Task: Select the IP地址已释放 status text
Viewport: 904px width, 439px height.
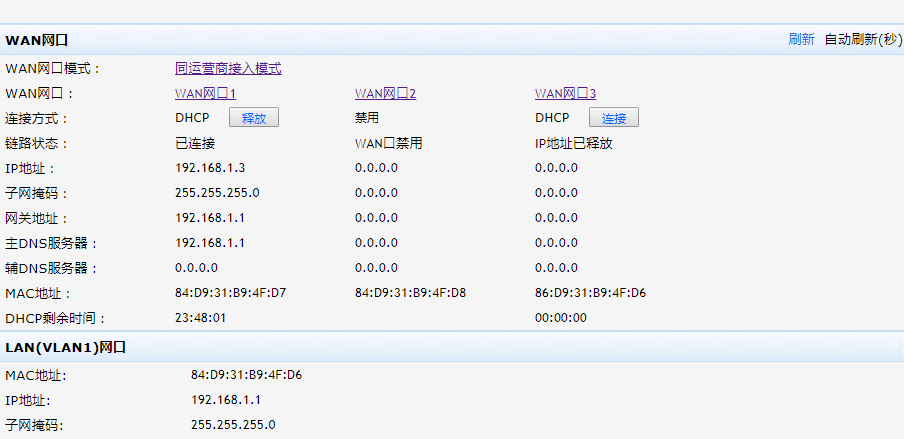Action: [x=574, y=143]
